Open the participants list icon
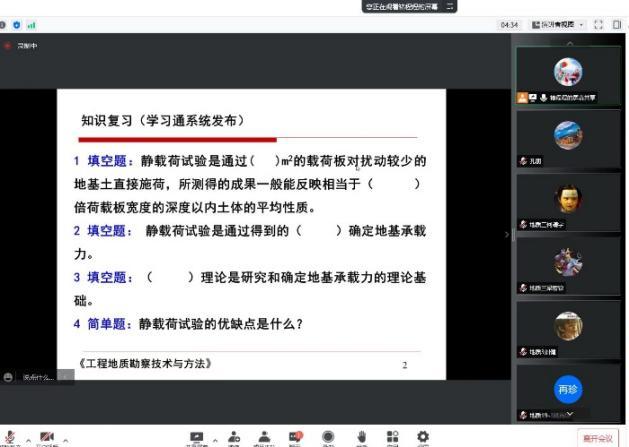Image resolution: width=629 pixels, height=447 pixels. pos(265,436)
